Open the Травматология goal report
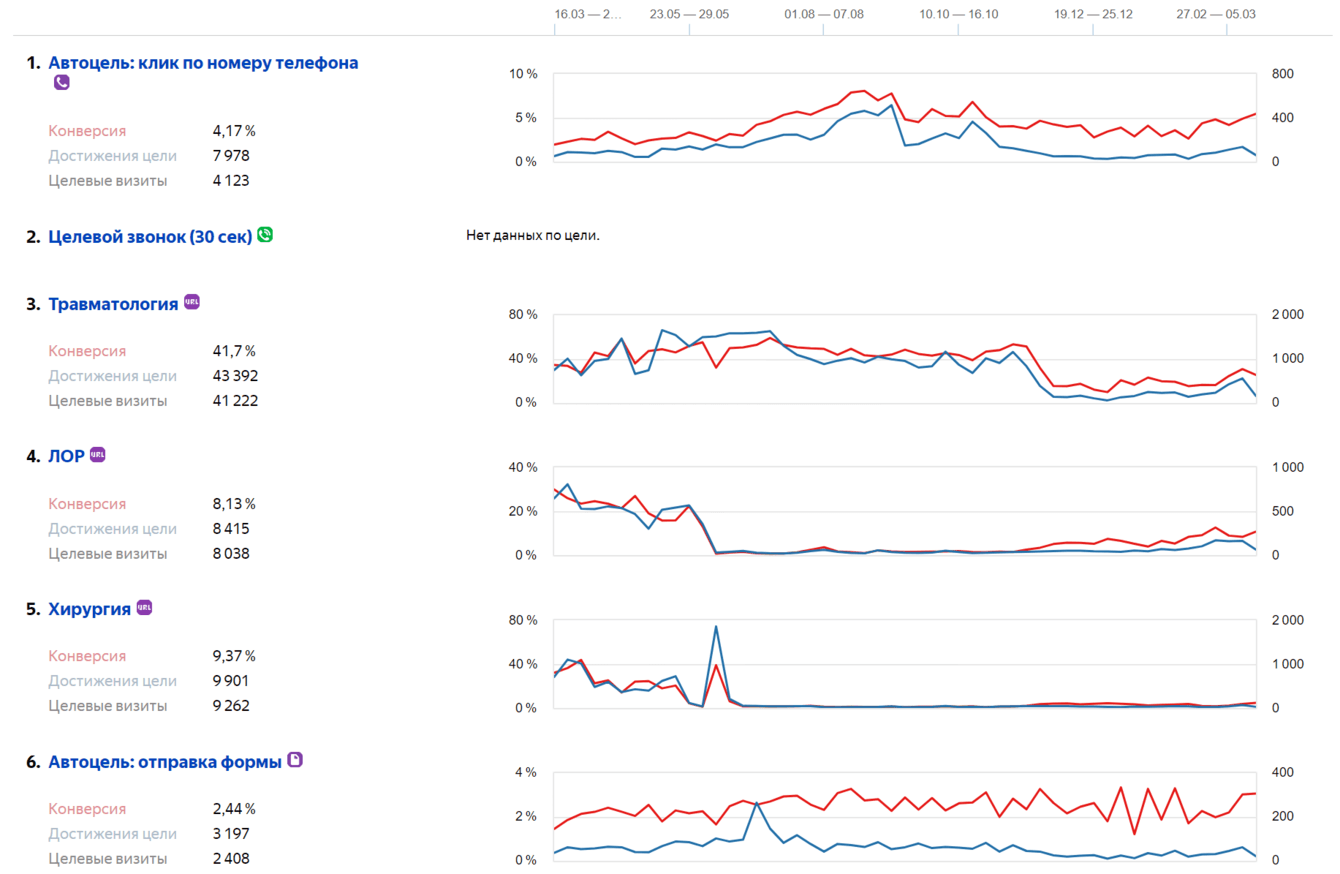Screen dimensions: 1340x874 pos(113,304)
